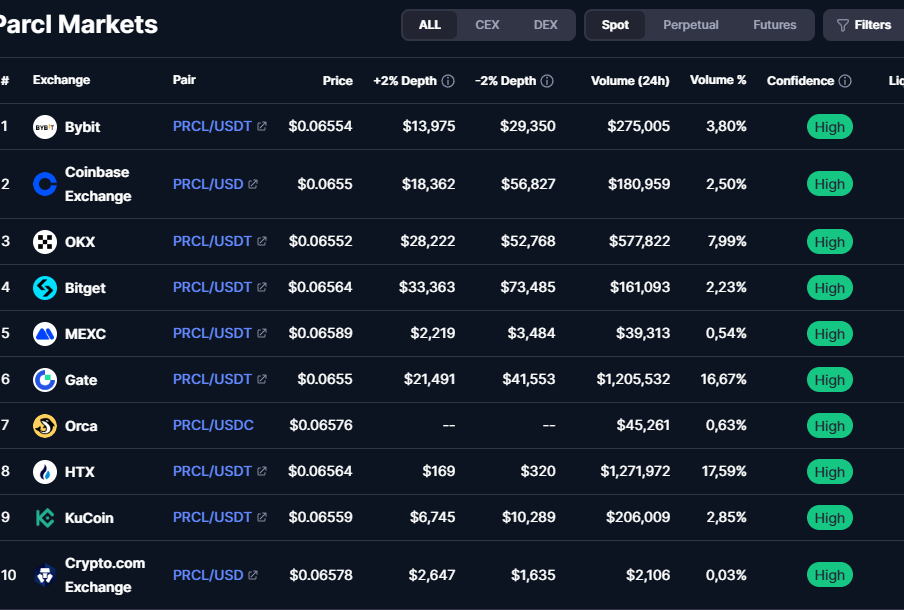Switch to the DEX tab
Image resolution: width=904 pixels, height=610 pixels.
(545, 25)
